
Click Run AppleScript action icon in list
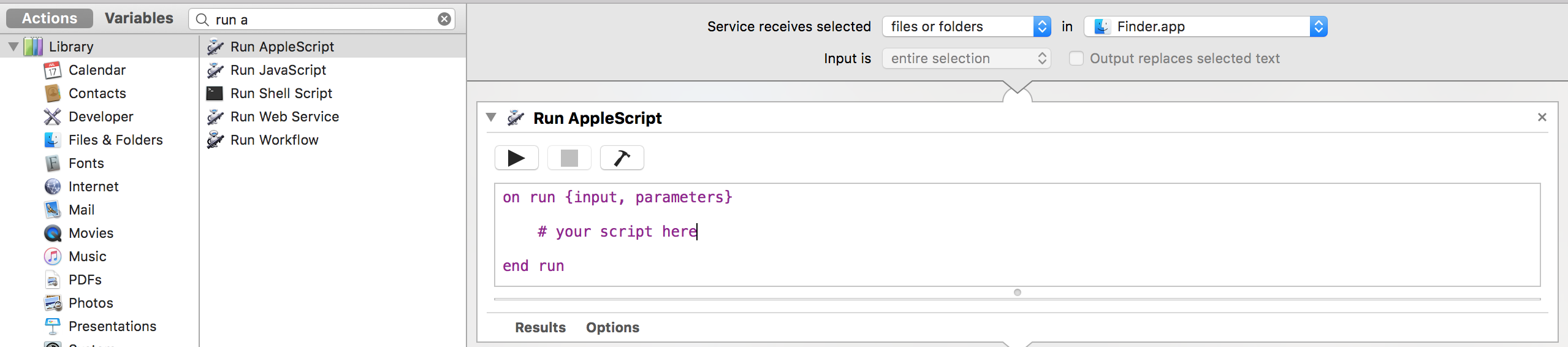[215, 47]
